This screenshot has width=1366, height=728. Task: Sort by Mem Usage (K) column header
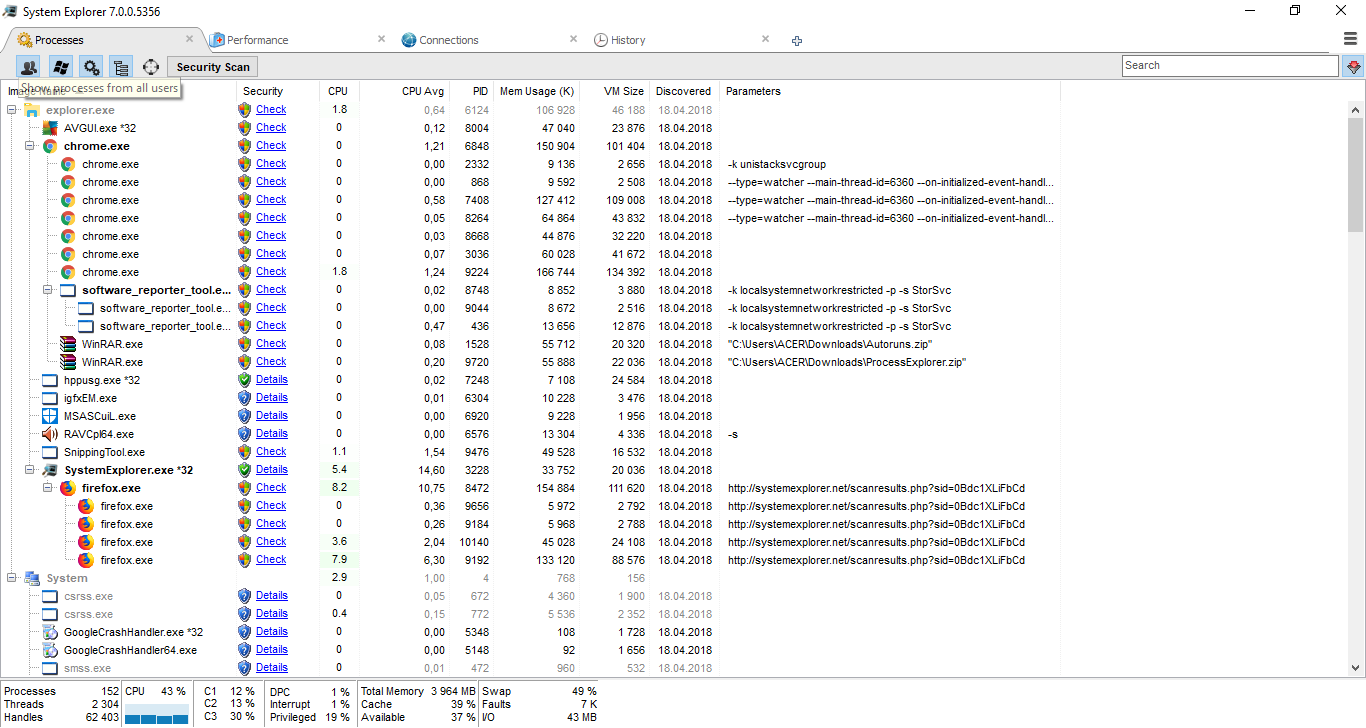tap(537, 91)
